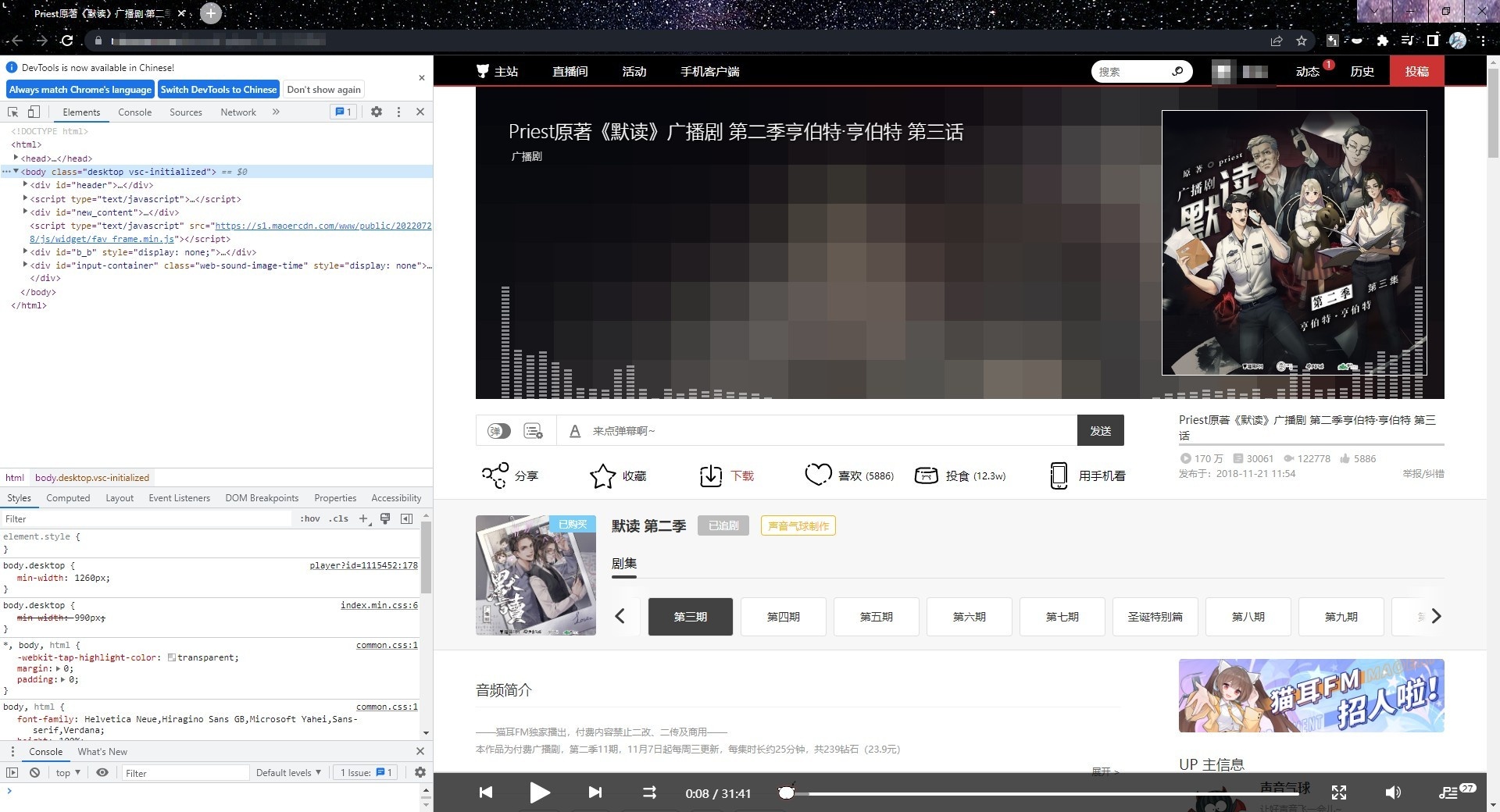The image size is (1500, 812).
Task: Toggle the loop playback mode icon
Action: click(x=649, y=792)
